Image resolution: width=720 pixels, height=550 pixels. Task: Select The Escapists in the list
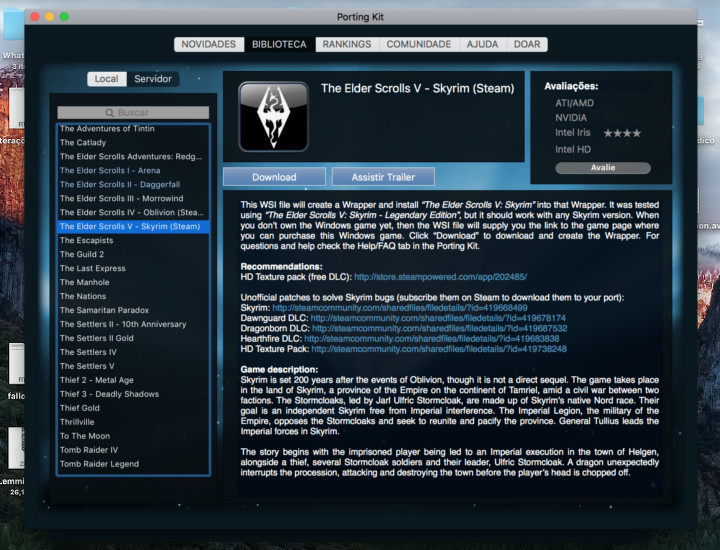[x=133, y=241]
